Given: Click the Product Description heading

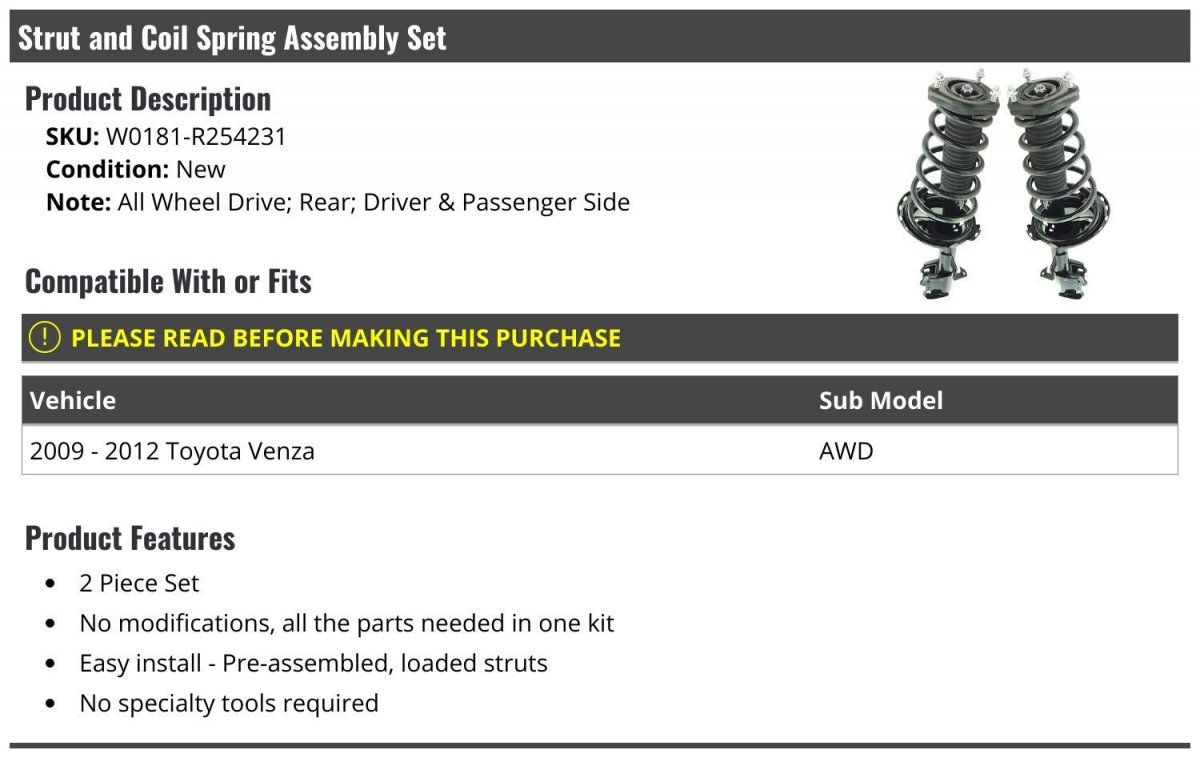Looking at the screenshot, I should pos(148,99).
